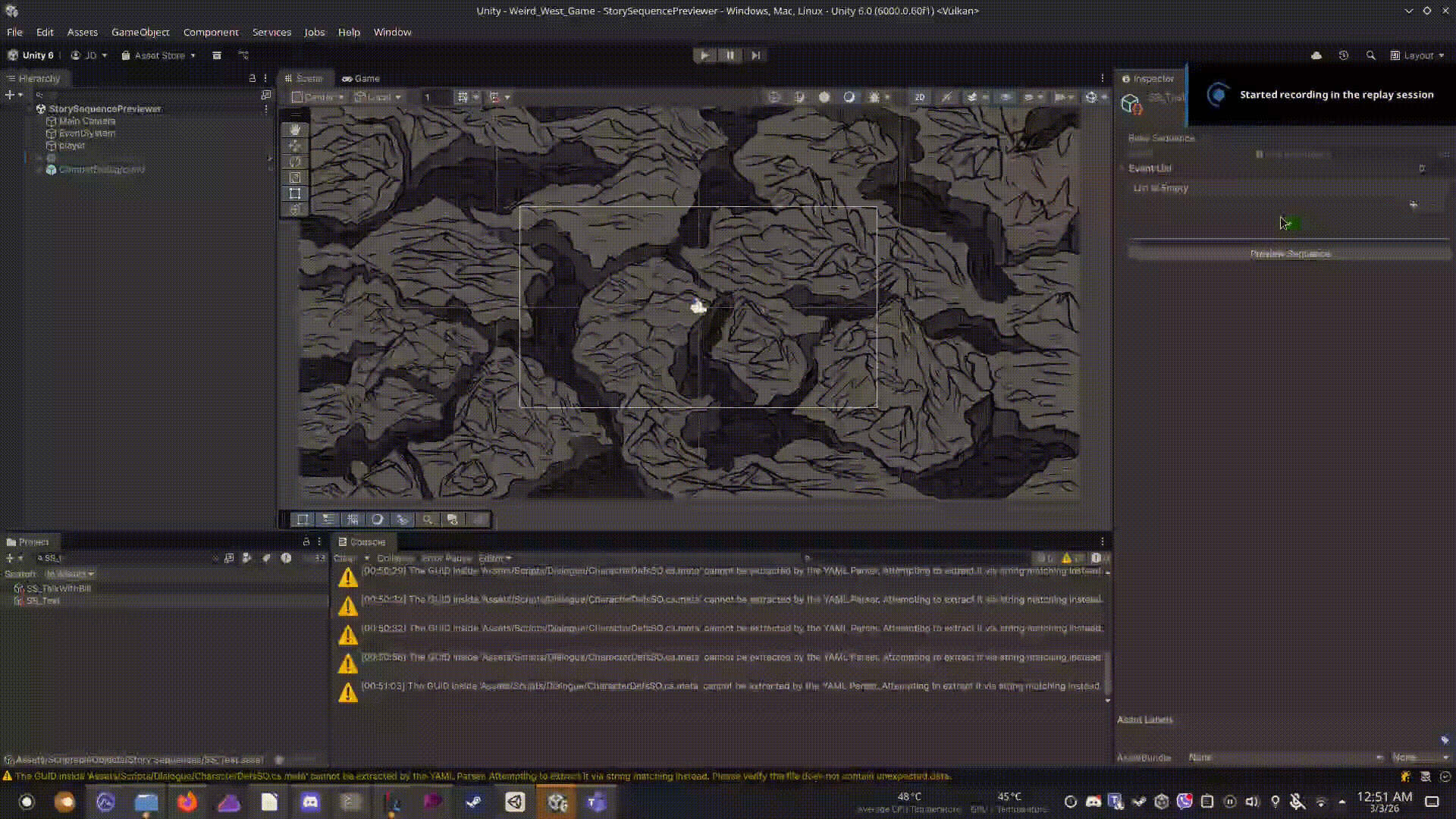Screen dimensions: 1456x819
Task: Open the pivot Center dropdown
Action: click(x=318, y=97)
